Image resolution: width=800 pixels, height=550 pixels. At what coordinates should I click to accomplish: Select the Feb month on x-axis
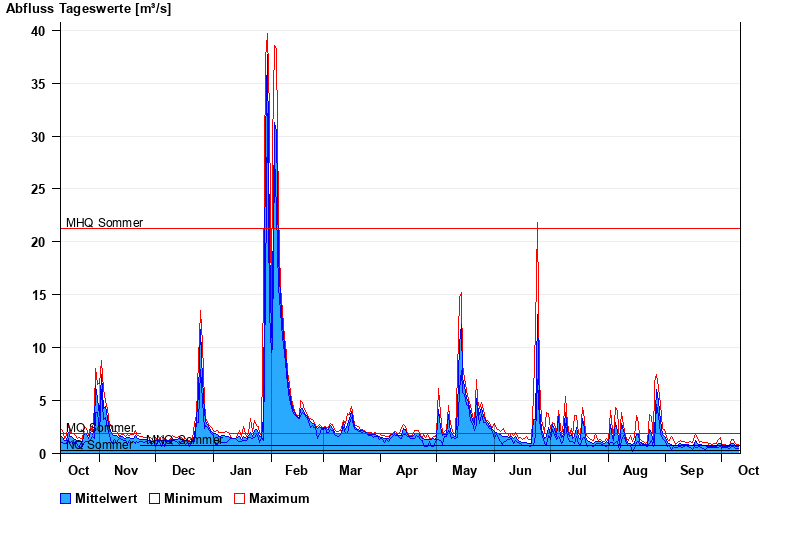point(296,470)
